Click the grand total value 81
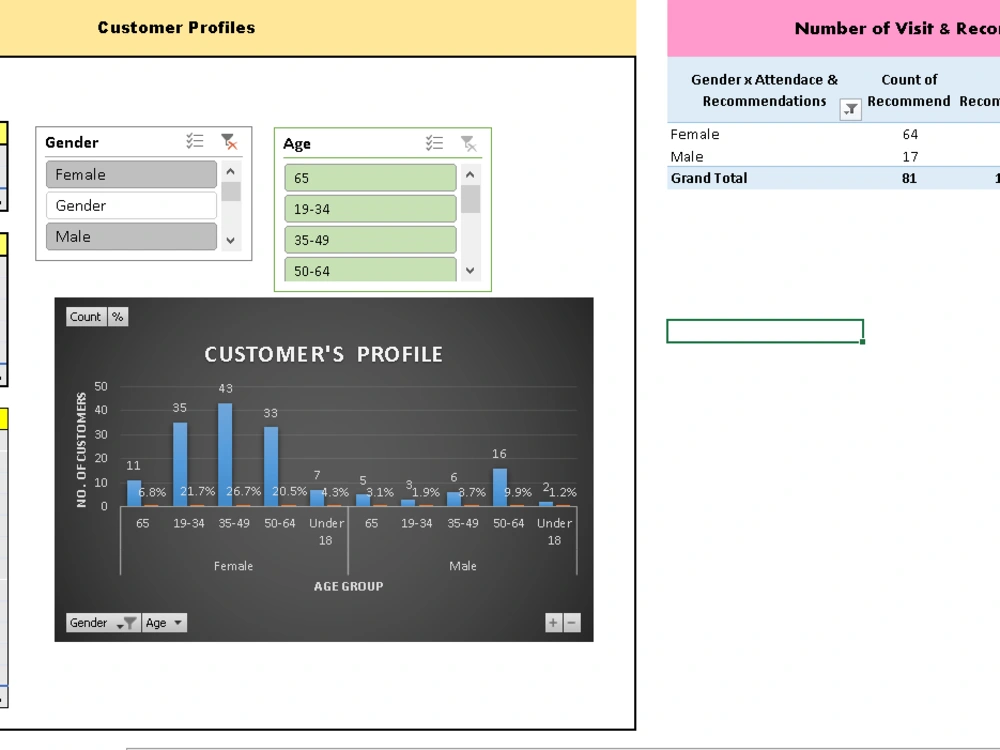 click(x=909, y=178)
